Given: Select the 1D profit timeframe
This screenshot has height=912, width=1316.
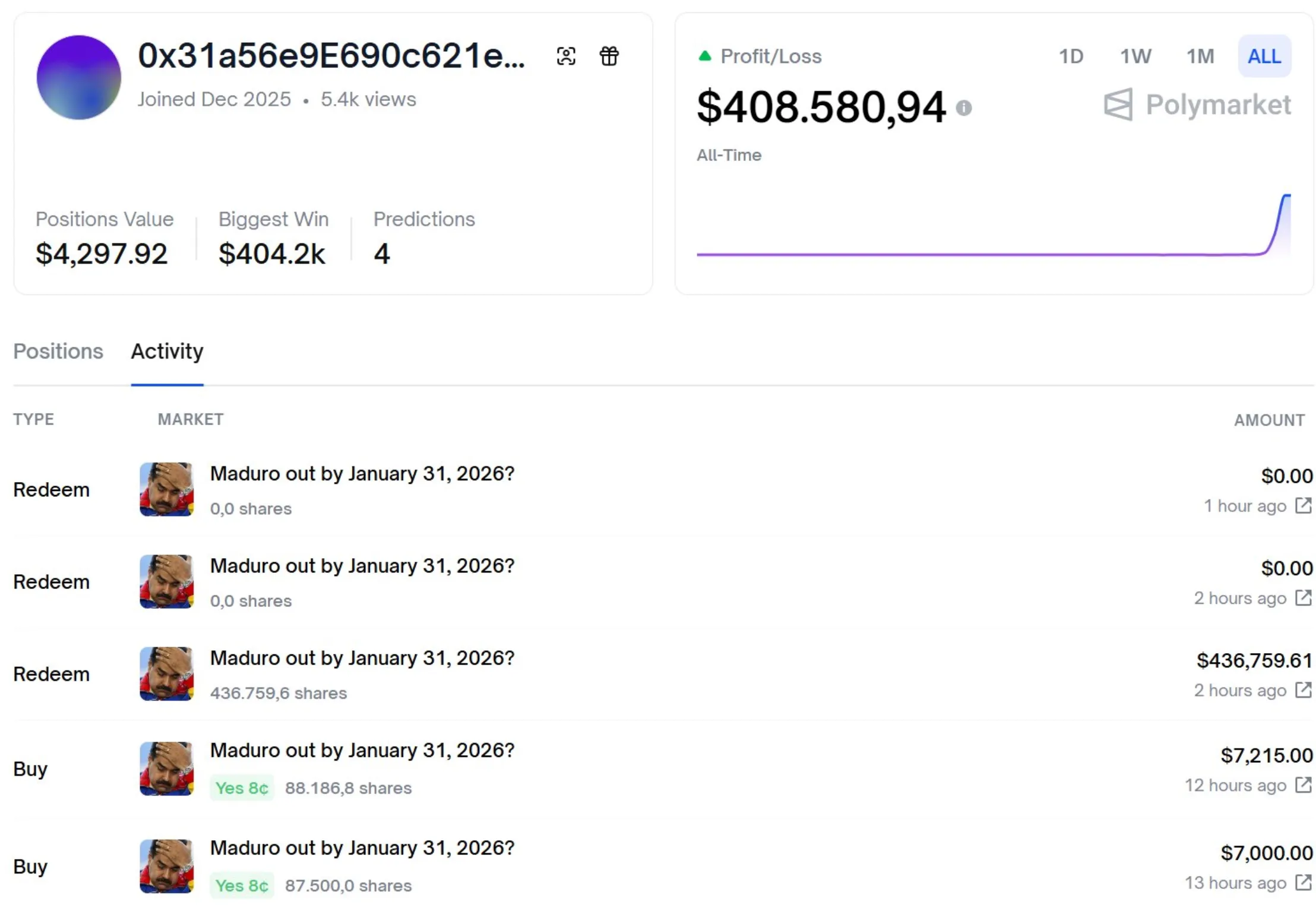Looking at the screenshot, I should [x=1071, y=56].
